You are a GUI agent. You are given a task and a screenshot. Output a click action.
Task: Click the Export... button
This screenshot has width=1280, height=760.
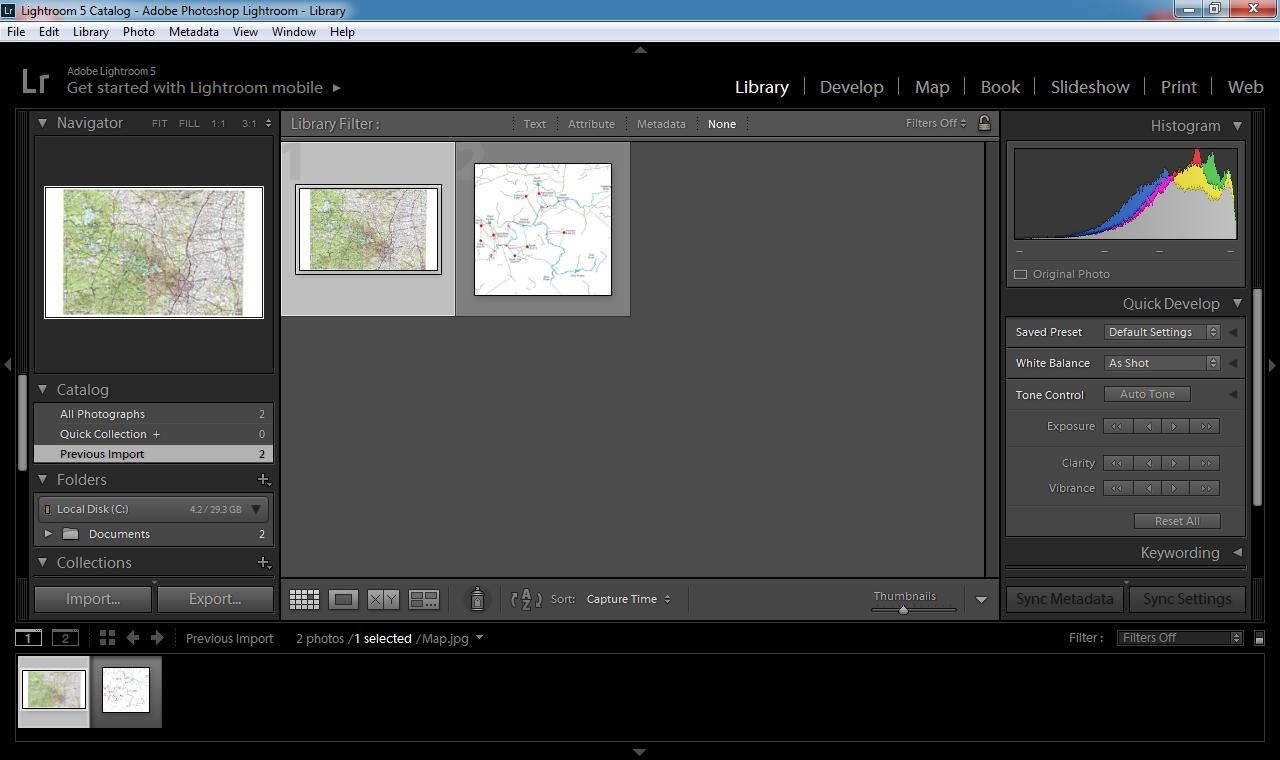(x=215, y=599)
